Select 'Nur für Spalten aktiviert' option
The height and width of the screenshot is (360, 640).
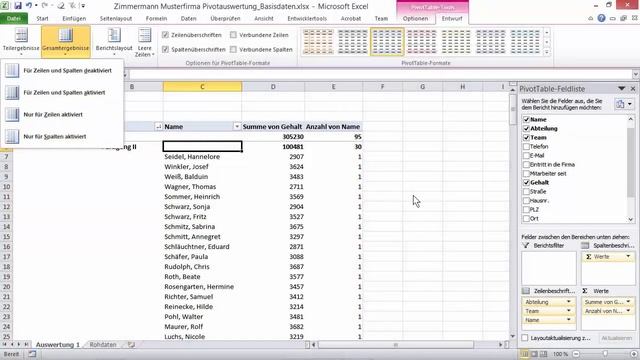click(x=62, y=137)
